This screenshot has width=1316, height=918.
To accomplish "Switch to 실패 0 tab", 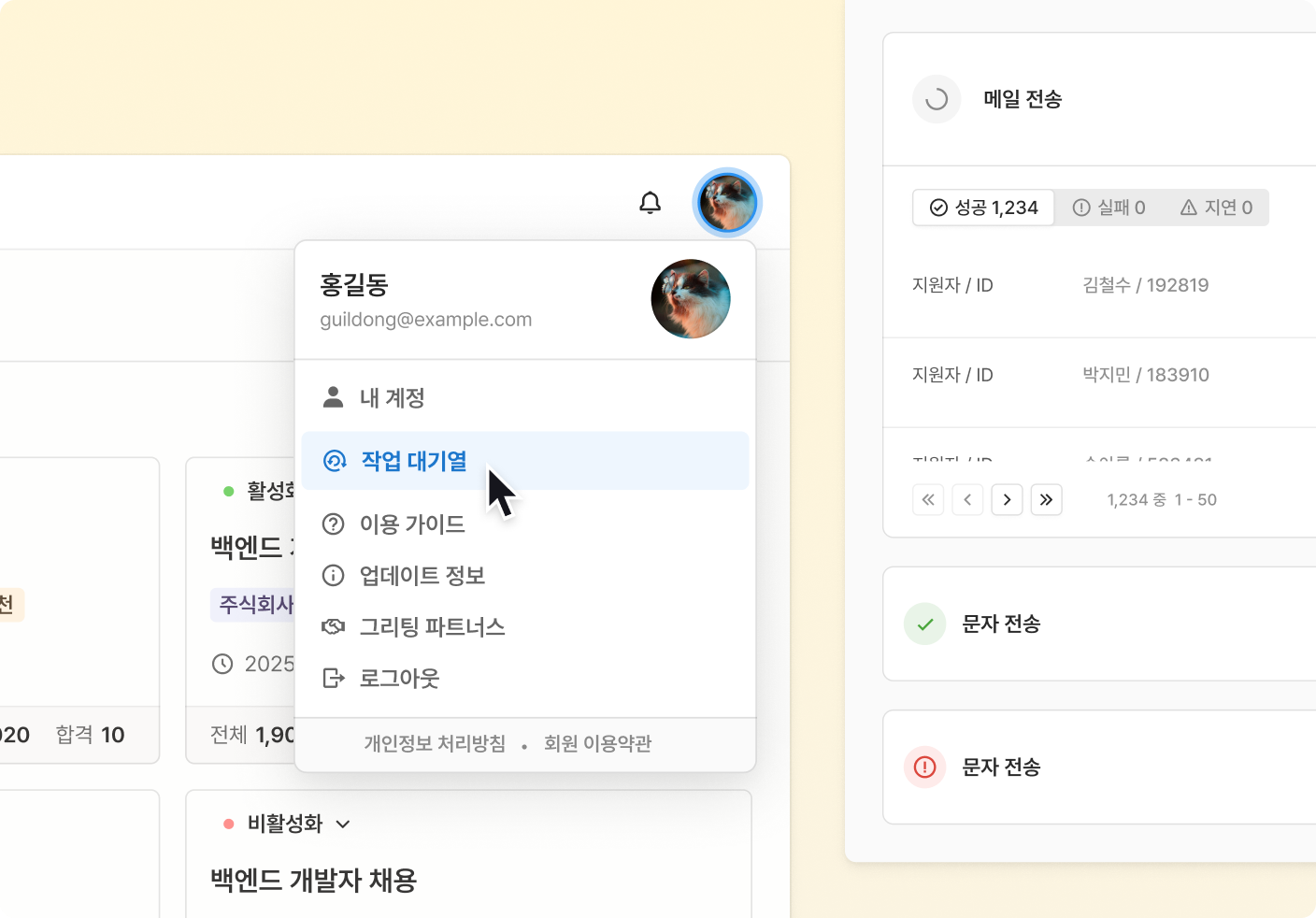I will click(1109, 208).
